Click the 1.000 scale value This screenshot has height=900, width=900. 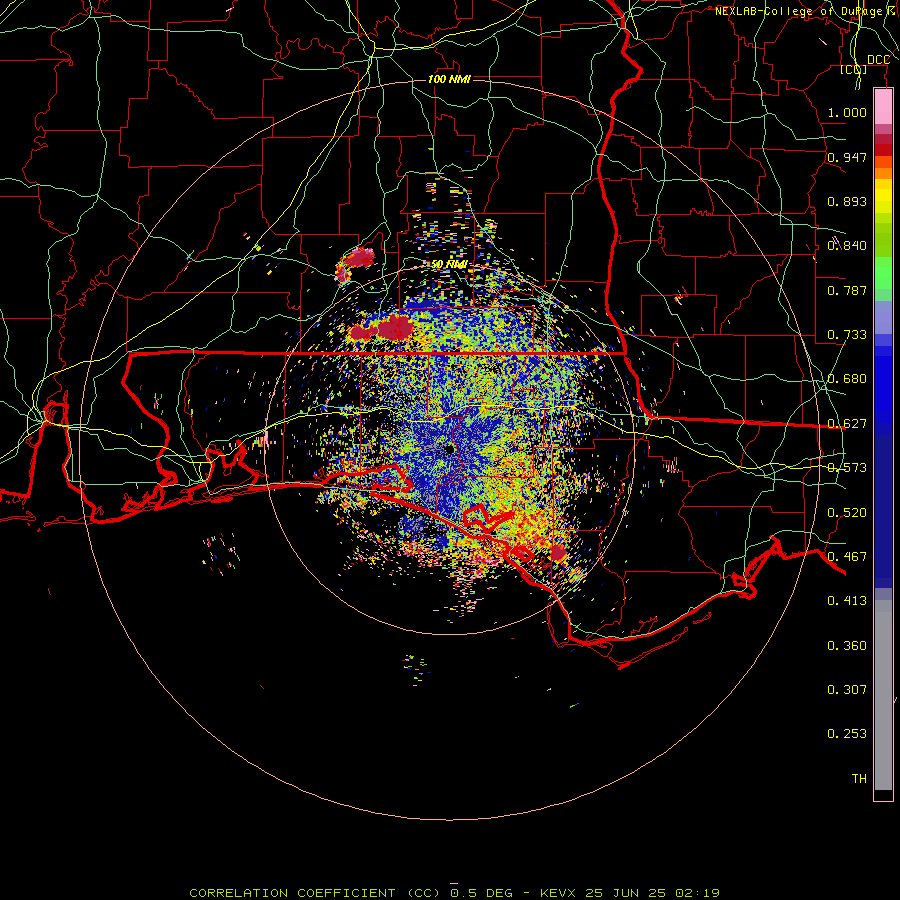[x=847, y=112]
